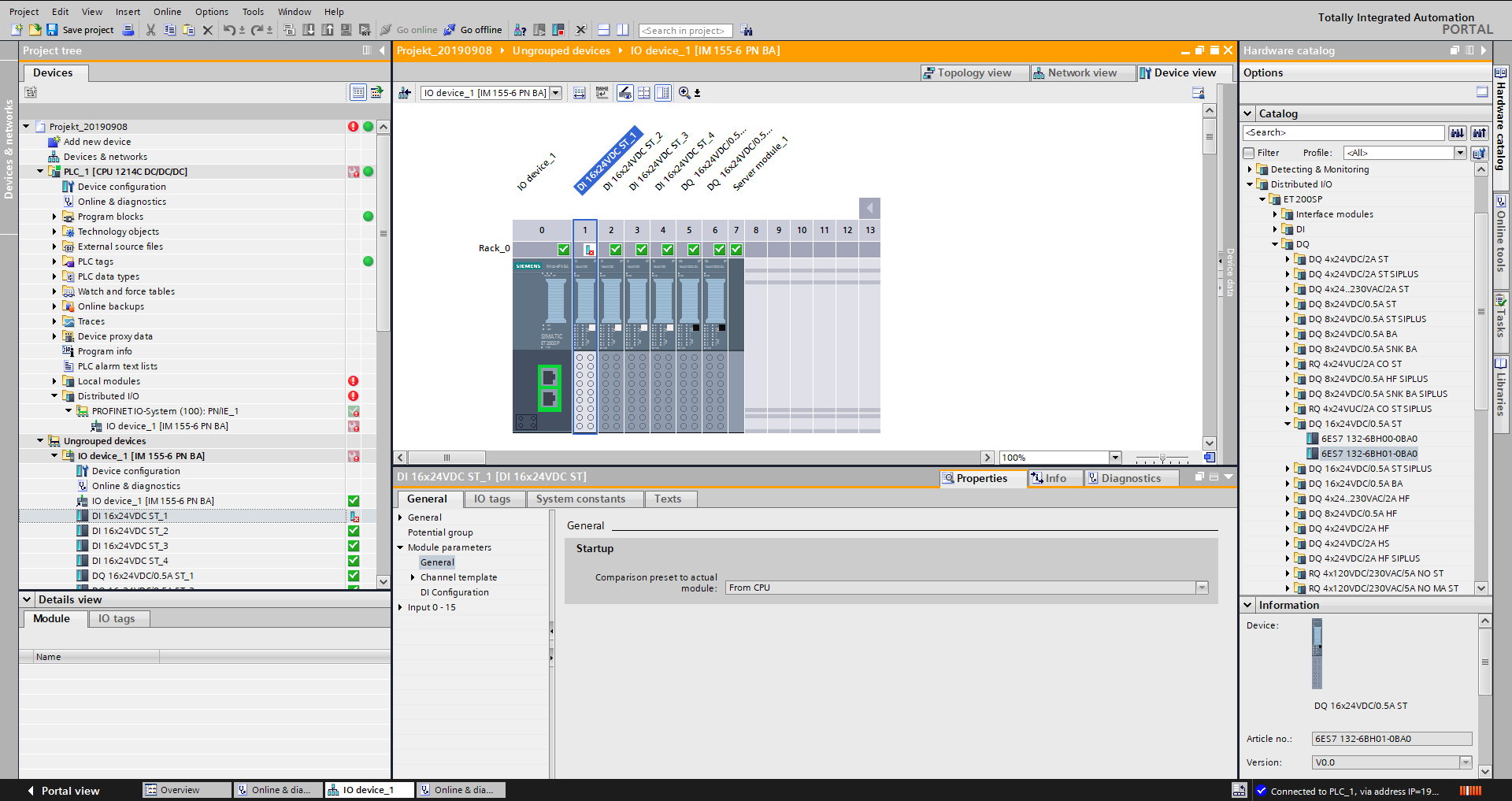Click the Search in project field
The image size is (1512, 801).
(686, 31)
